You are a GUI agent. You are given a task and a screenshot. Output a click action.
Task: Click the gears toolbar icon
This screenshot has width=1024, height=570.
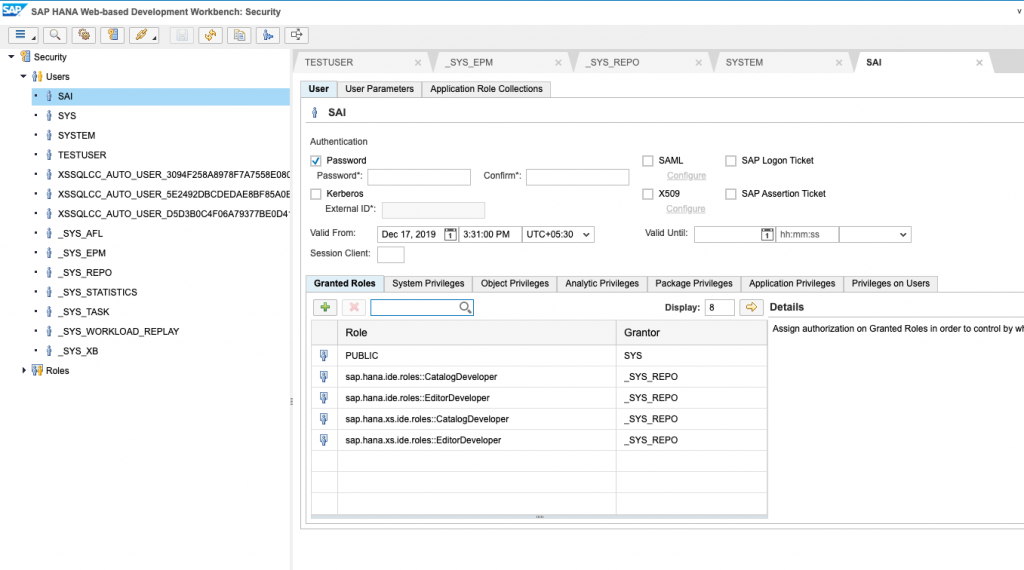point(84,35)
